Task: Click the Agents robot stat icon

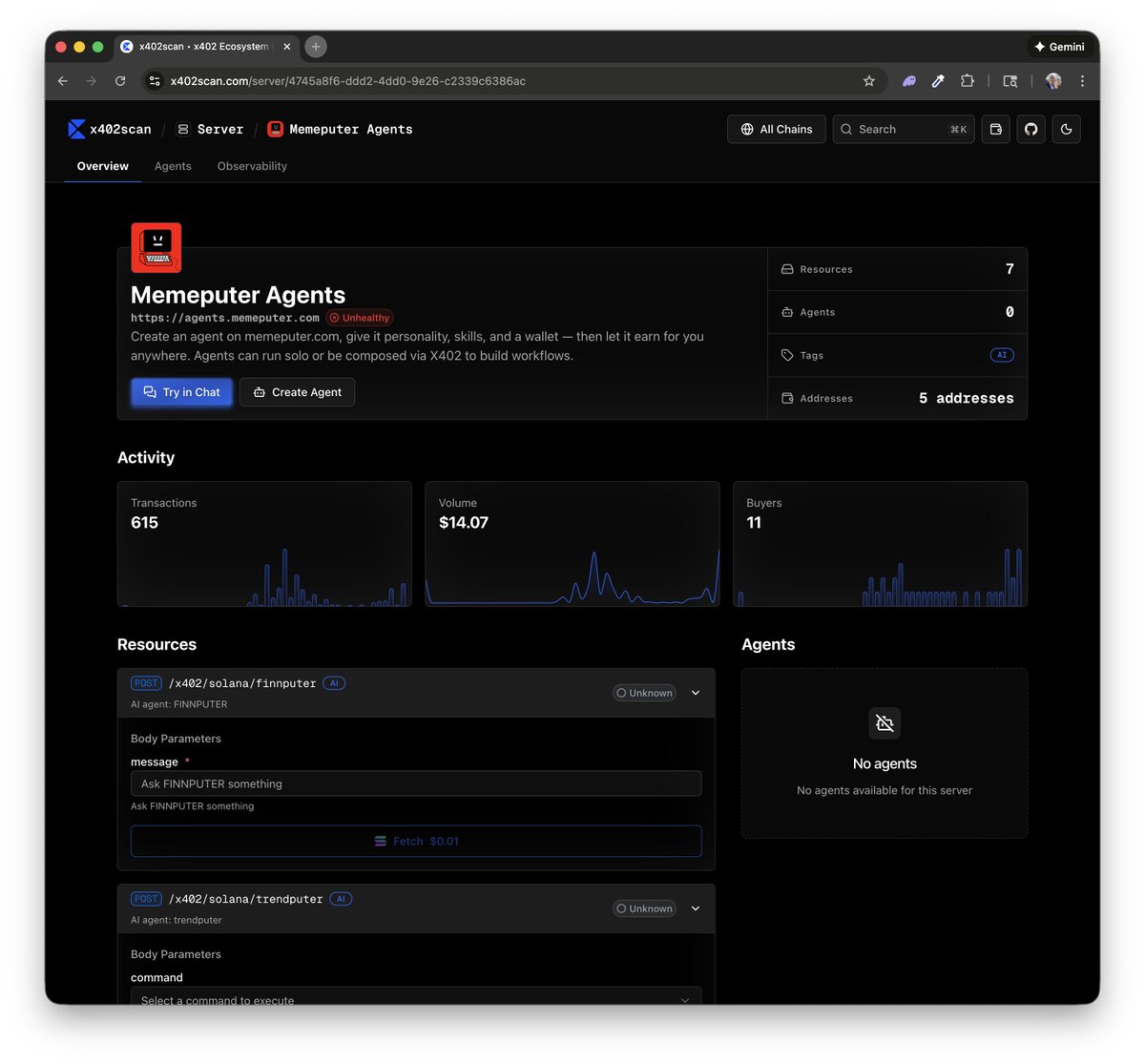Action: point(787,312)
